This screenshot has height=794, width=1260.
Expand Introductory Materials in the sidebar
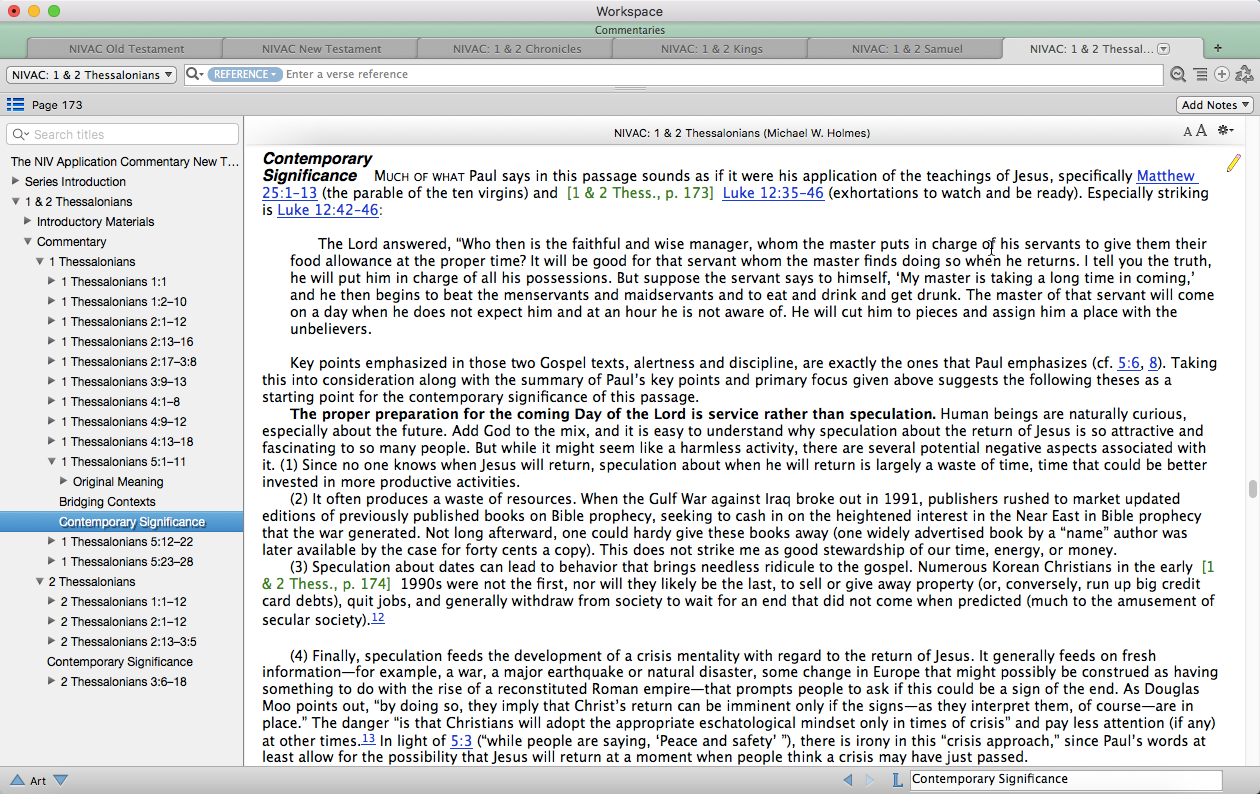point(28,221)
